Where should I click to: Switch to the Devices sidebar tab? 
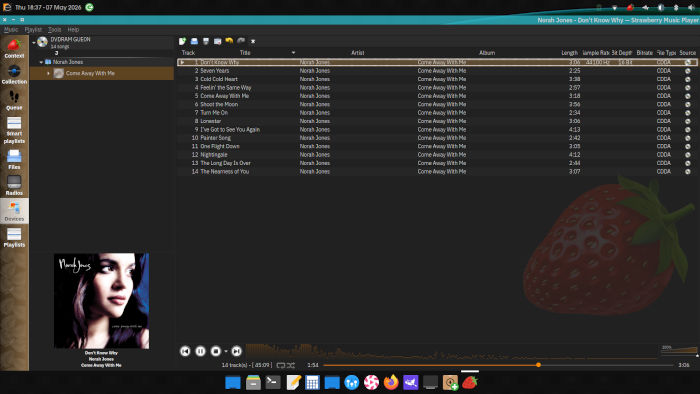click(14, 212)
